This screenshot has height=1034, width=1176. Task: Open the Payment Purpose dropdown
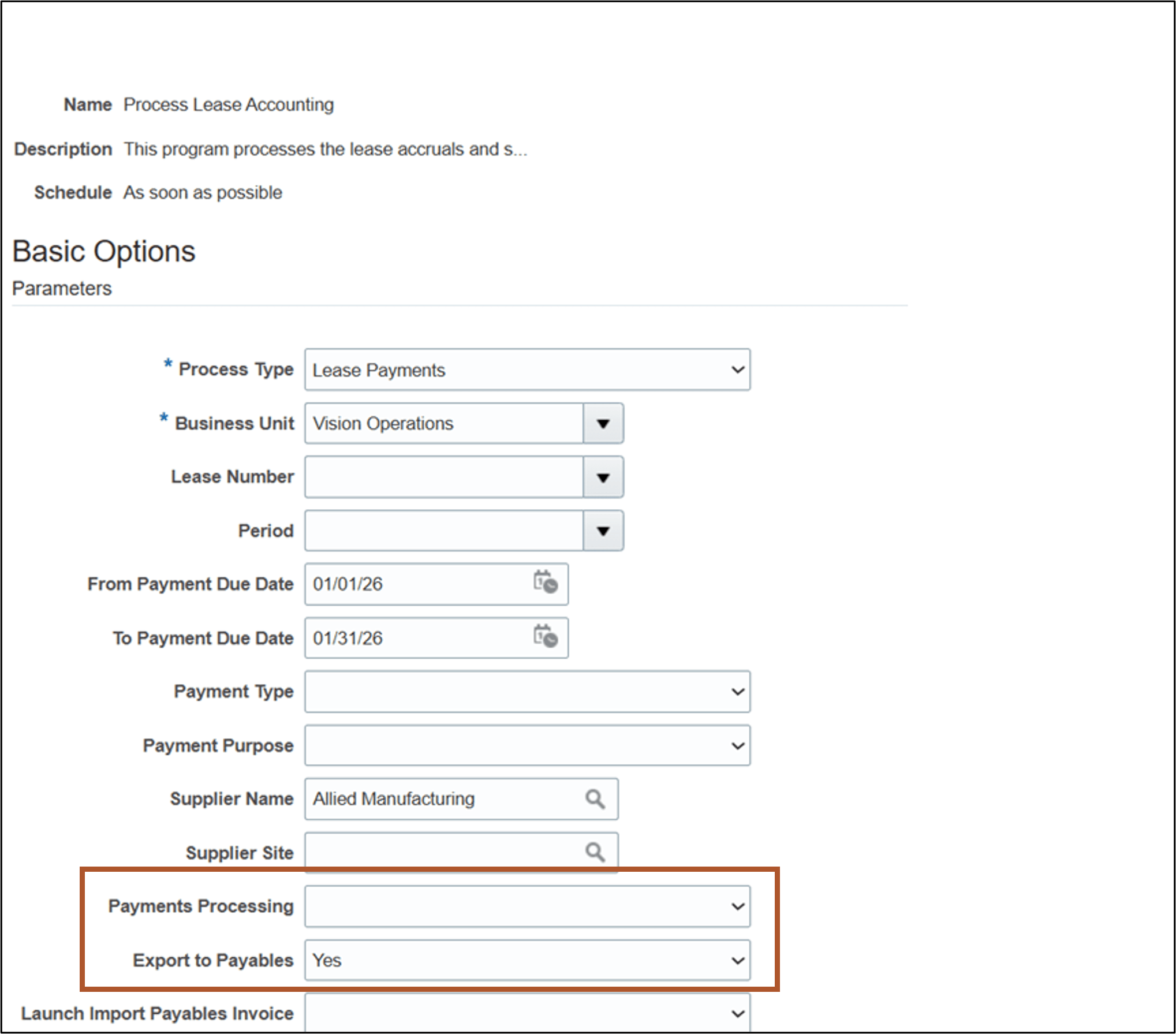click(x=737, y=745)
